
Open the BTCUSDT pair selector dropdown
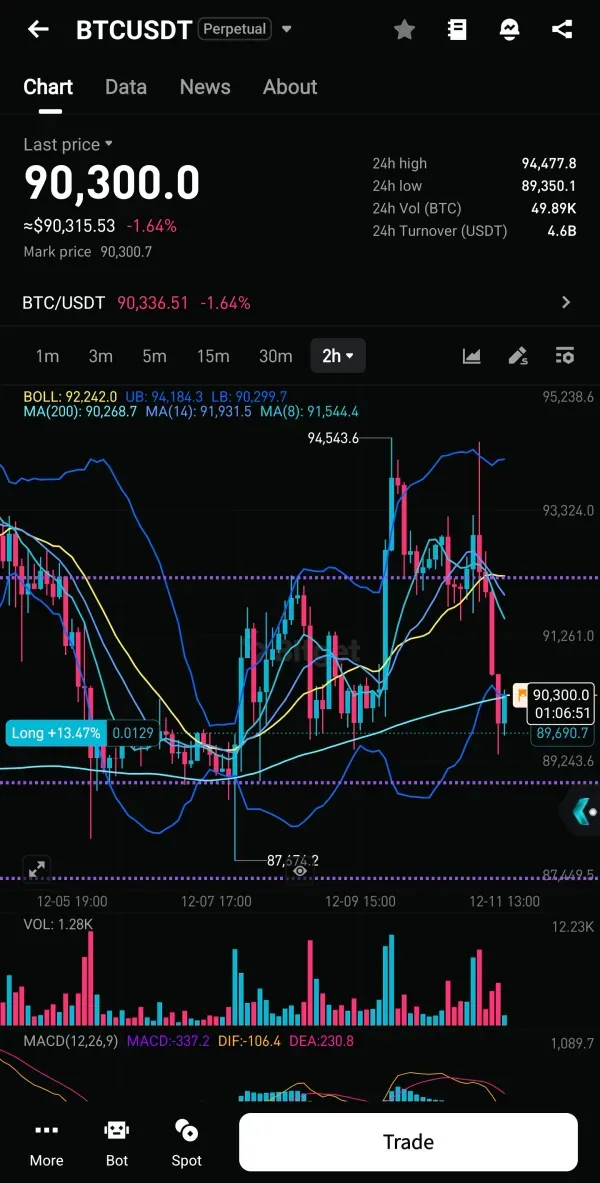coord(287,29)
